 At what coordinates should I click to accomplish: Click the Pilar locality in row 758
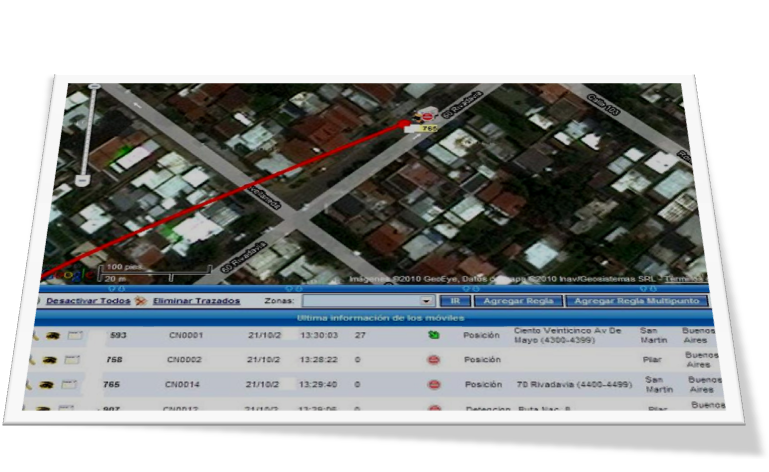(x=652, y=360)
